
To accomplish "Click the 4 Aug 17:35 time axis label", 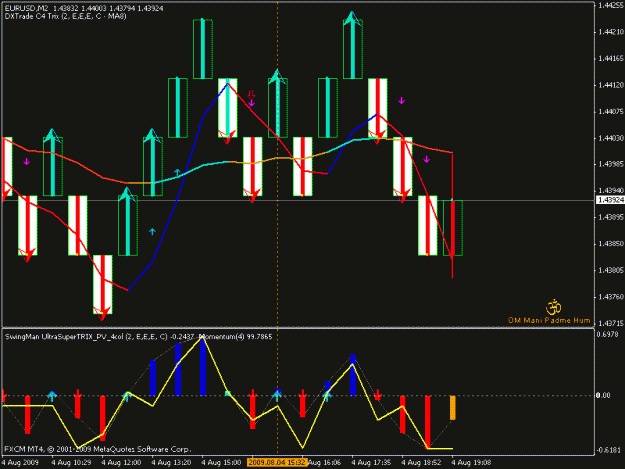I will click(x=371, y=463).
